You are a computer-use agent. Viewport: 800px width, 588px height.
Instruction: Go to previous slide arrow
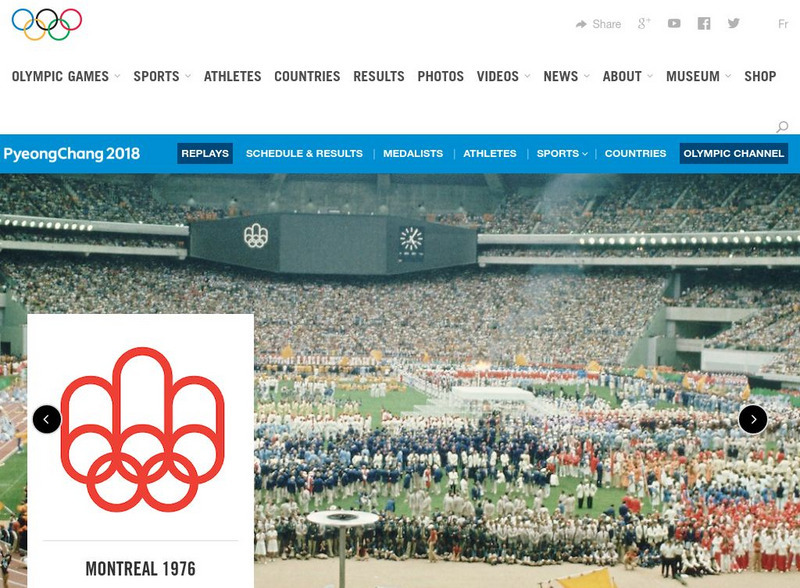click(47, 419)
